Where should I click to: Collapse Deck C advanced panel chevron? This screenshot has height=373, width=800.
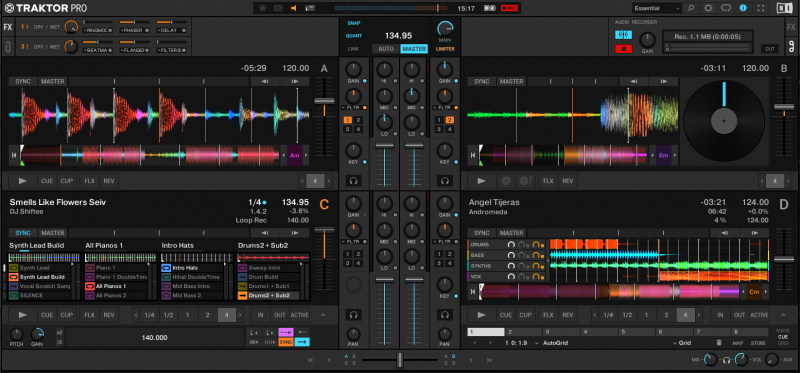click(x=323, y=315)
